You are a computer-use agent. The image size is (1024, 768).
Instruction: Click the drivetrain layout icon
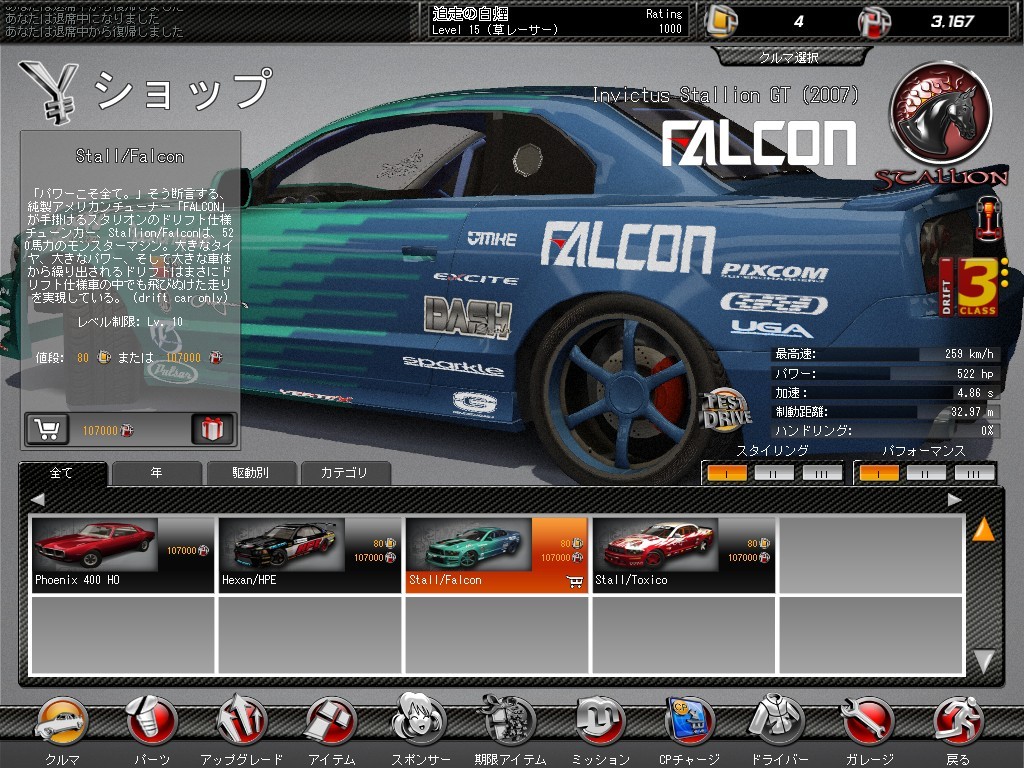tap(989, 217)
